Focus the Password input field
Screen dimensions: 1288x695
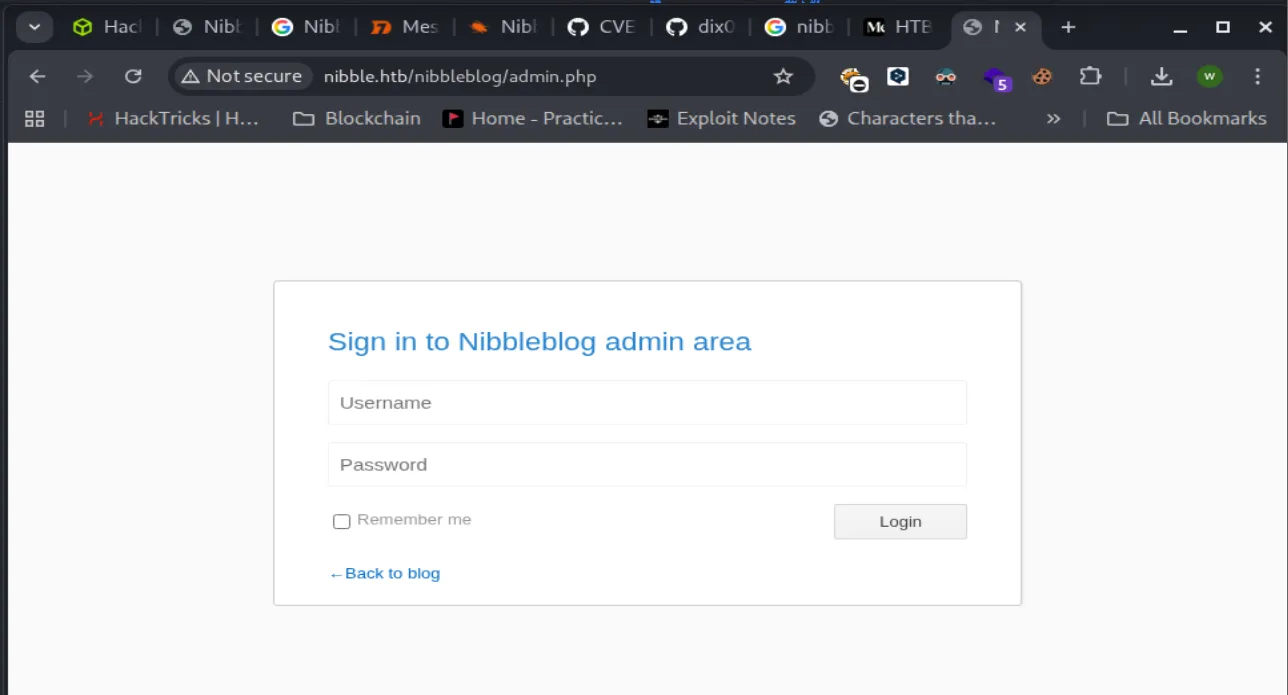click(647, 465)
